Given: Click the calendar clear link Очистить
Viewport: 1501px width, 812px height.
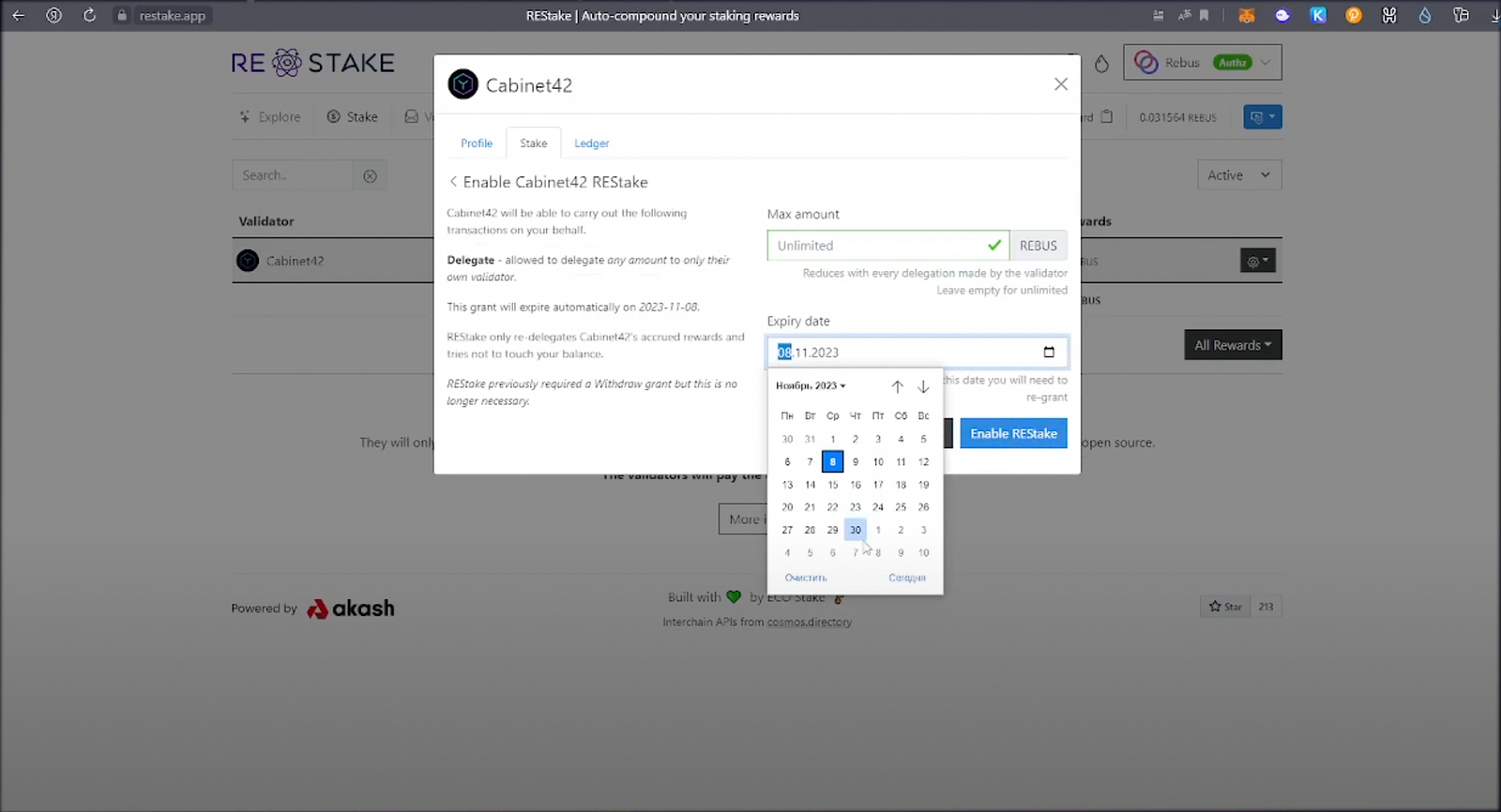Looking at the screenshot, I should point(806,578).
